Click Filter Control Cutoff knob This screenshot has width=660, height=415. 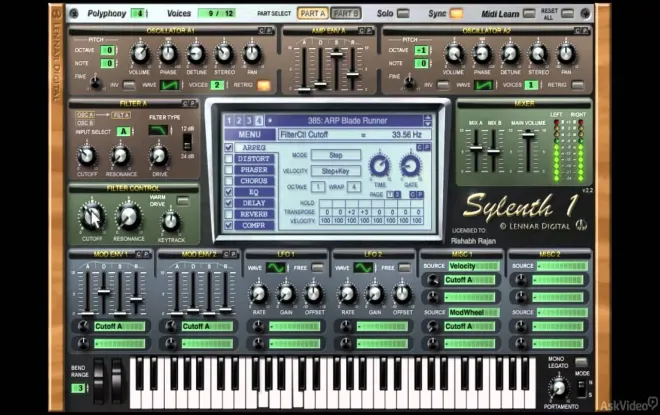pos(92,217)
